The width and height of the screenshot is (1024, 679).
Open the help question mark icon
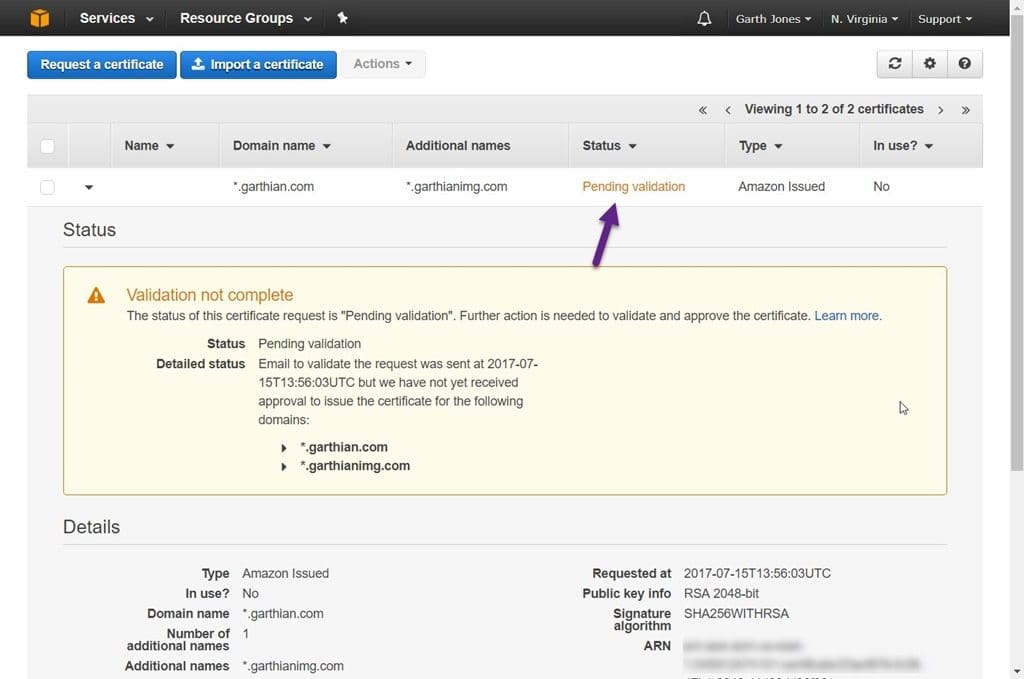(x=965, y=63)
